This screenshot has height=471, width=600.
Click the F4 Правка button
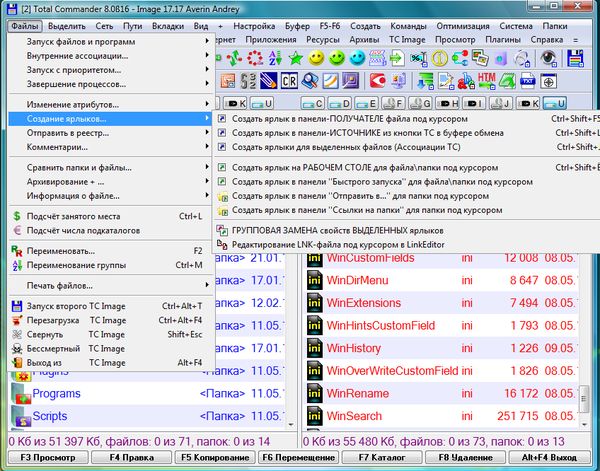pos(132,458)
